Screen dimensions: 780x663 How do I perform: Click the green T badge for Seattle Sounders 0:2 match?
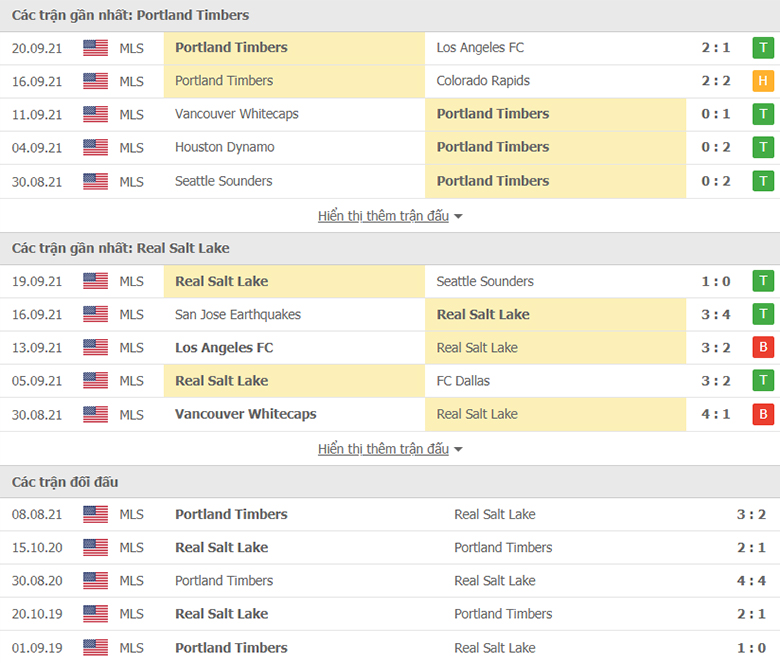[x=763, y=181]
